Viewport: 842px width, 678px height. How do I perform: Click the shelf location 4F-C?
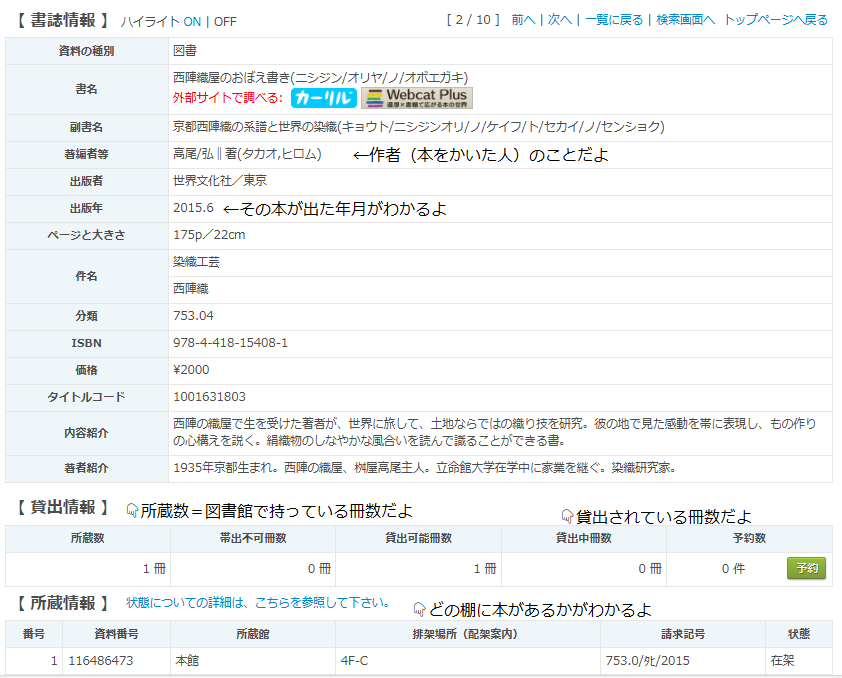click(357, 661)
